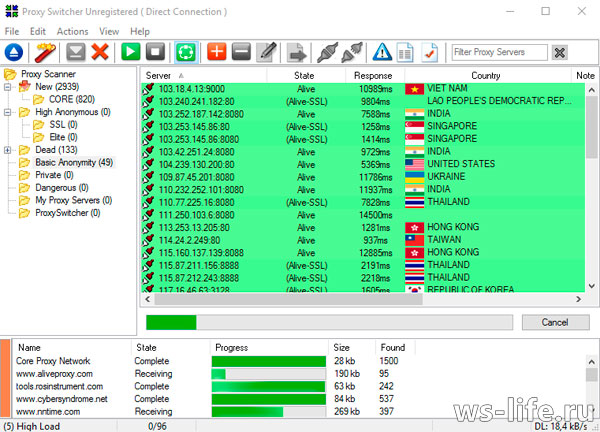Remove proxy with grey minus icon
Image resolution: width=600 pixels, height=432 pixels.
241,52
